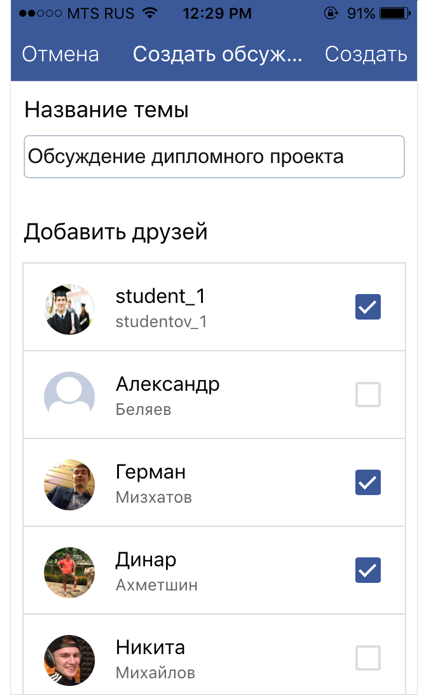Uncheck the student_1 checkbox
The height and width of the screenshot is (695, 428).
click(368, 307)
